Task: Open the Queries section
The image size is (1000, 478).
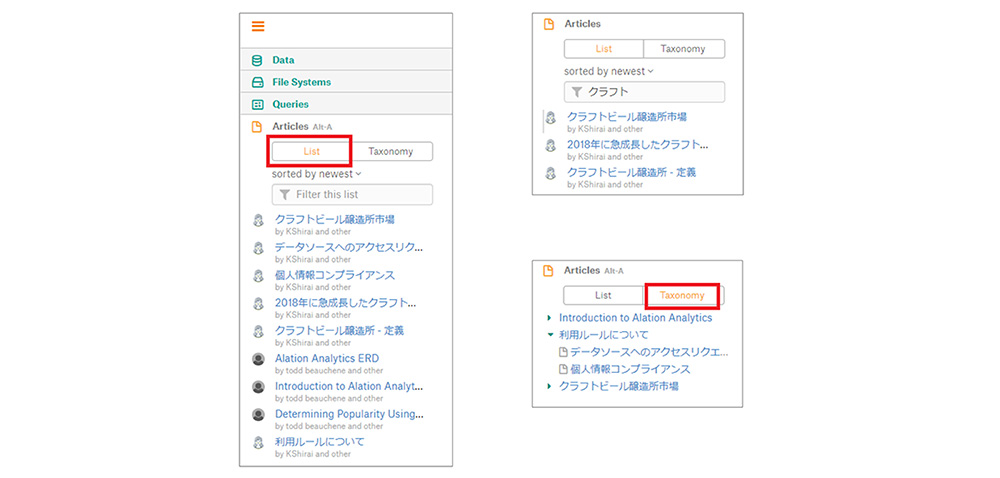Action: tap(290, 104)
